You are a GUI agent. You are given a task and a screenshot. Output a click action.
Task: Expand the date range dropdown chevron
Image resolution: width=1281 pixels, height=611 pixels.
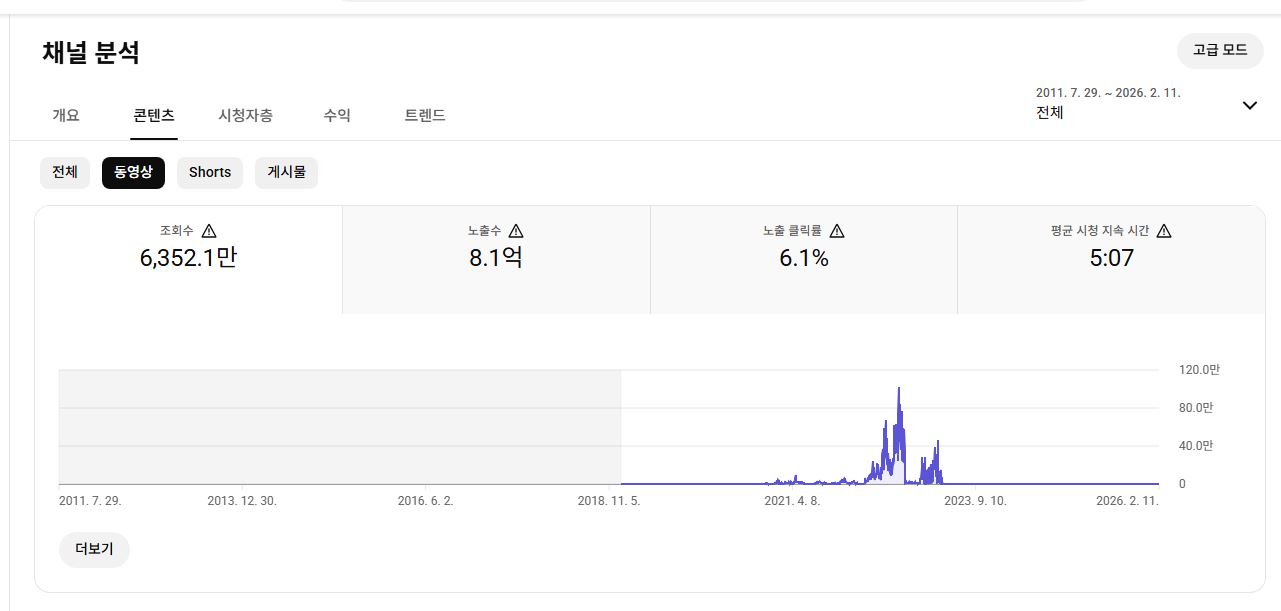(x=1249, y=106)
